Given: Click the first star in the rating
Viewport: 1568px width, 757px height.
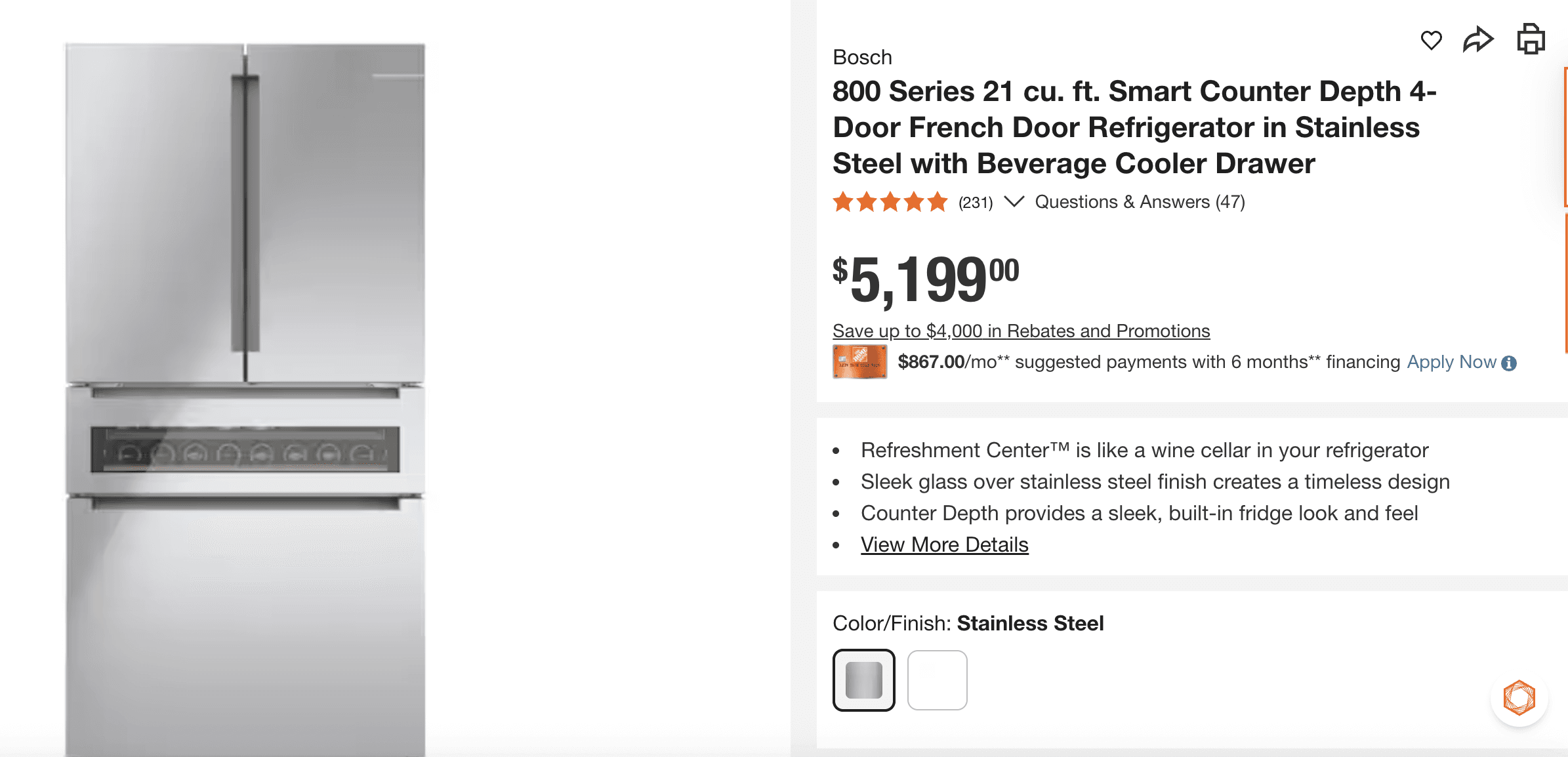Looking at the screenshot, I should 842,202.
